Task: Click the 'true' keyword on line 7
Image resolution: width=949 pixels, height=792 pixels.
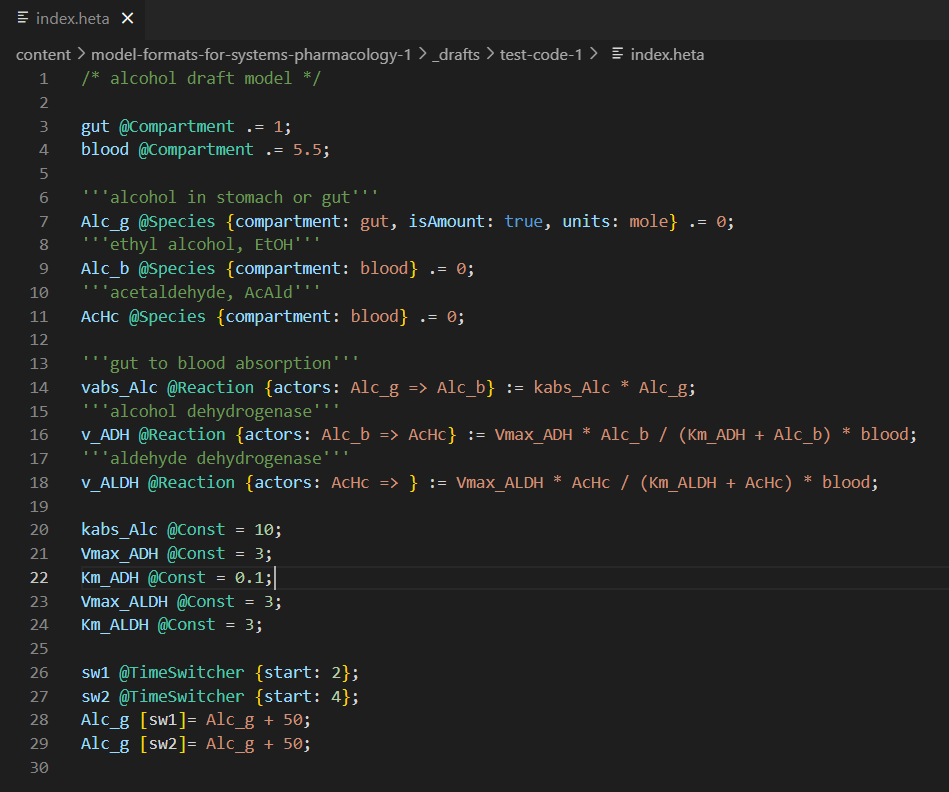Action: (524, 221)
